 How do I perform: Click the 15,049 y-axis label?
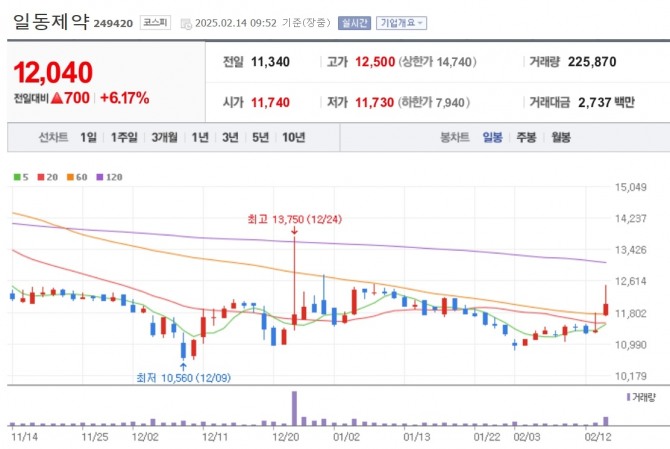(631, 187)
